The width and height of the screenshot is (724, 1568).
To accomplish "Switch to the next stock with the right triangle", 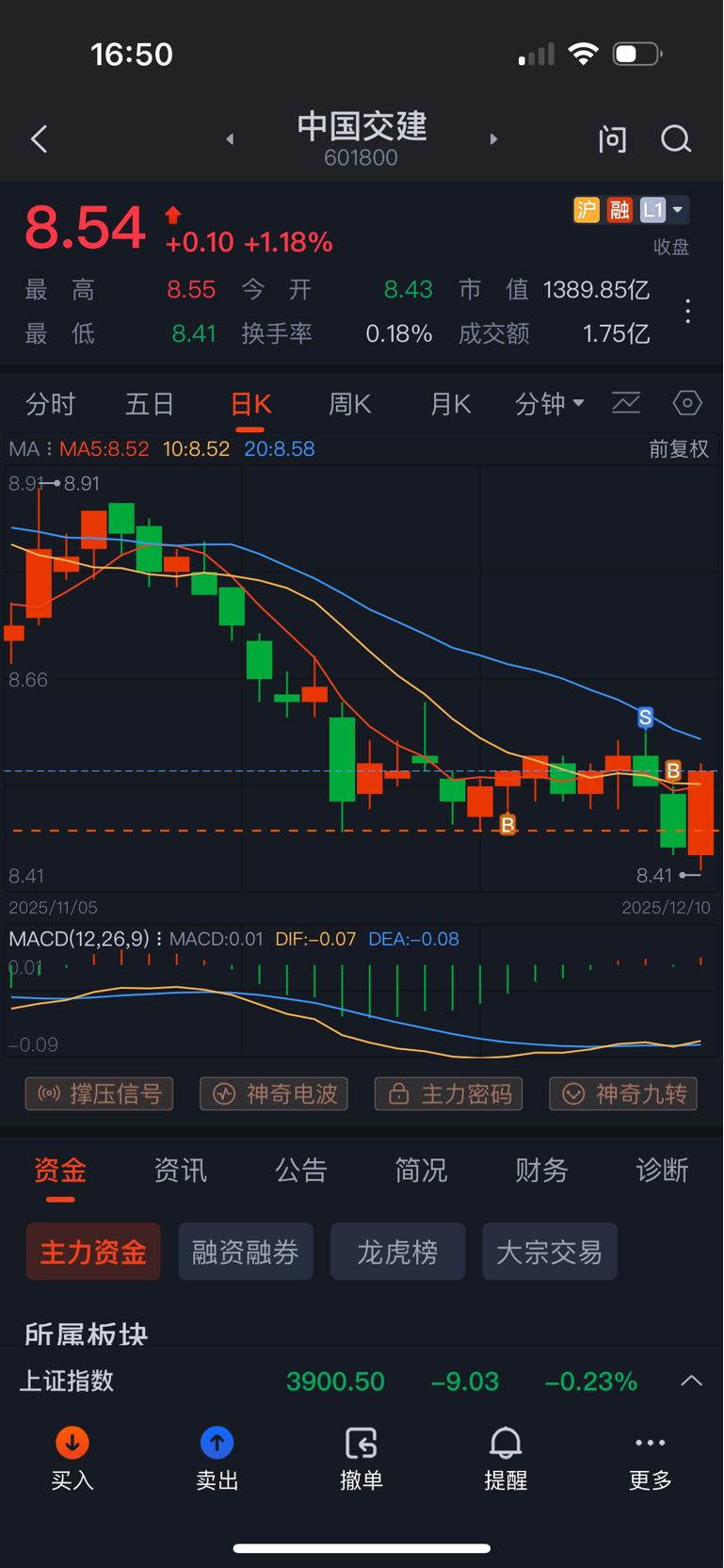I will coord(493,139).
